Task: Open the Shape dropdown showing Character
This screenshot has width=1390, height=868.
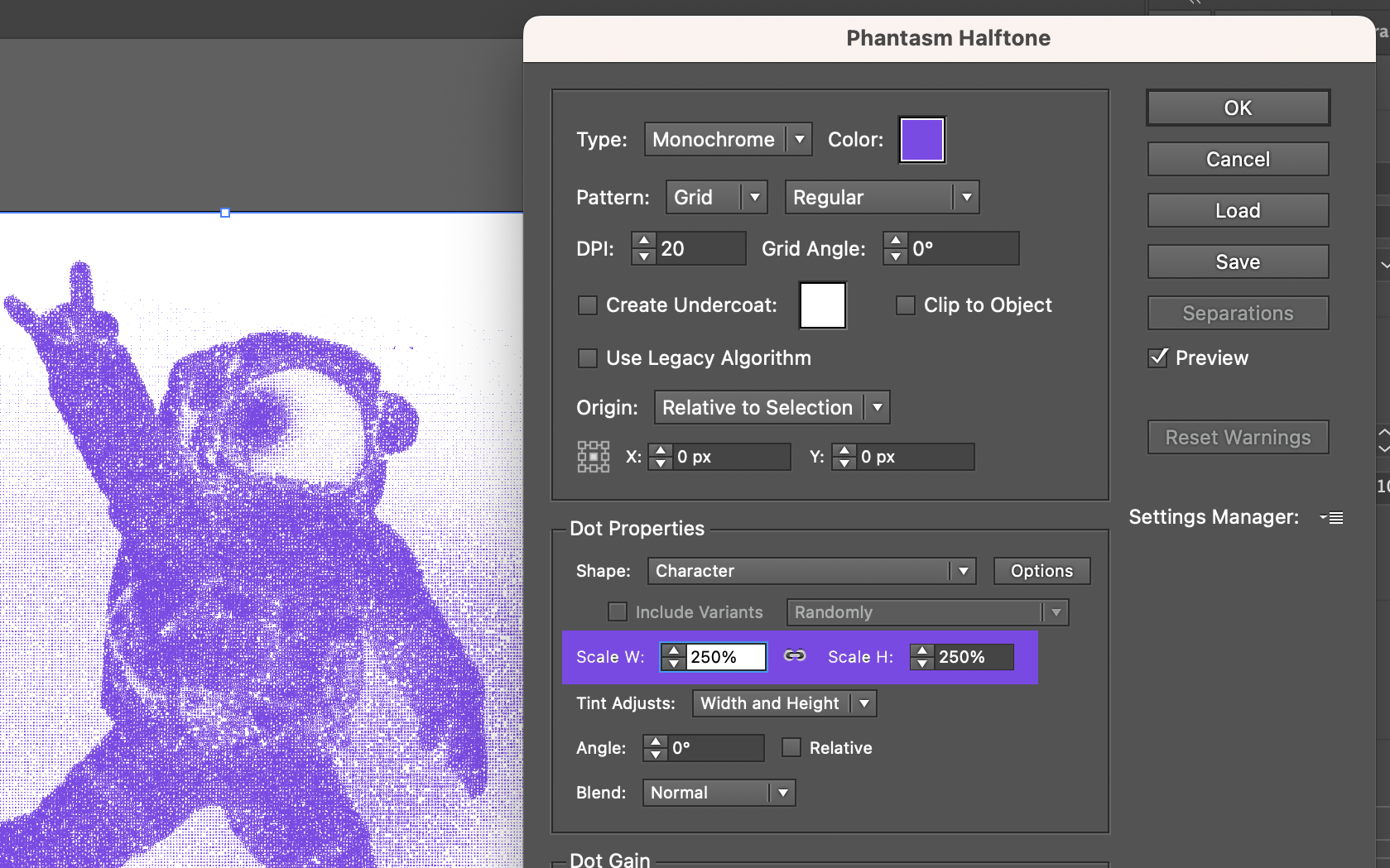Action: click(811, 571)
